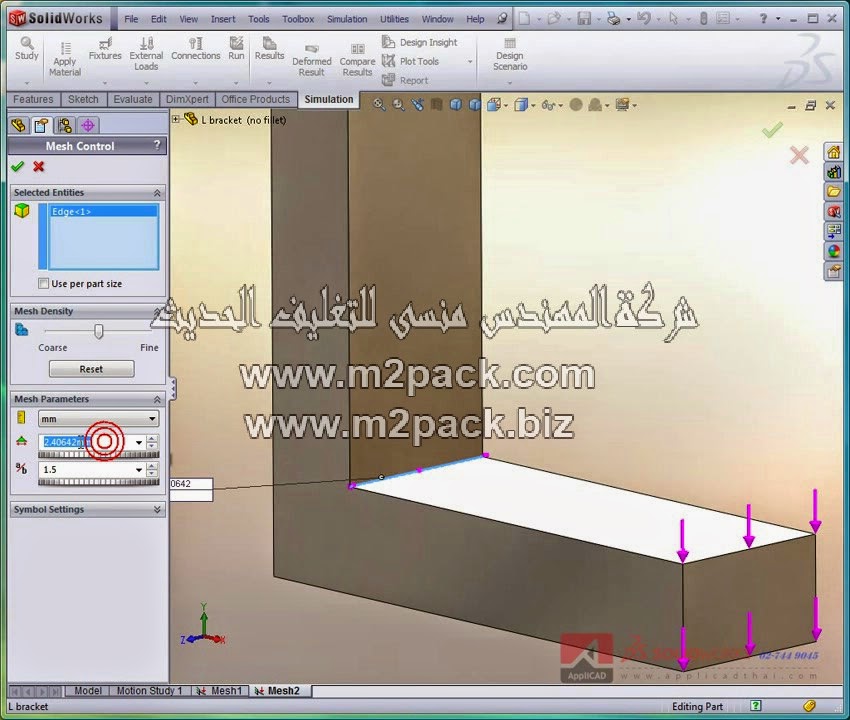850x720 pixels.
Task: Open ratio 1.5 dropdown arrow
Action: point(139,470)
